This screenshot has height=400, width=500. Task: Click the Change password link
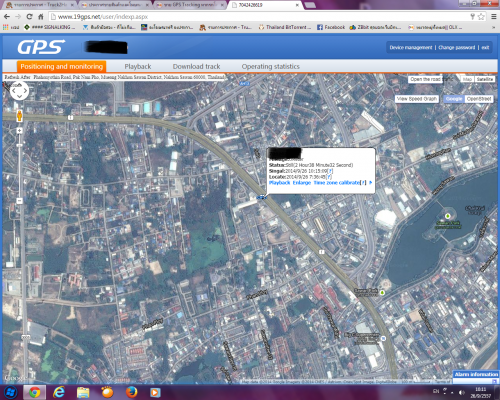[x=457, y=47]
